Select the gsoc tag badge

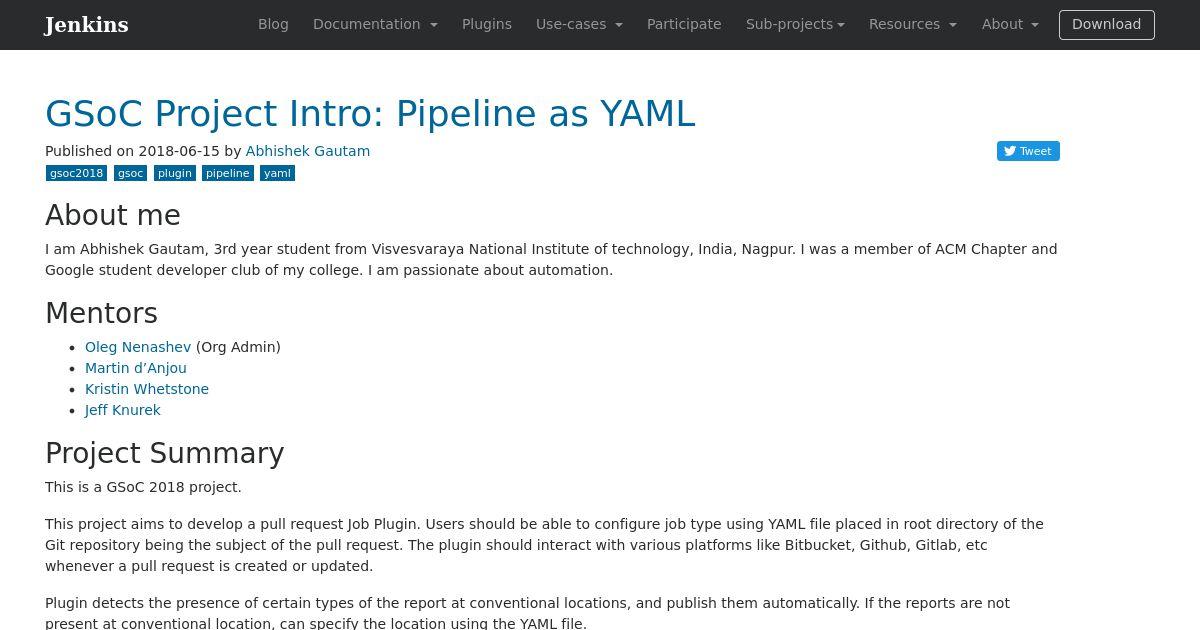tap(130, 173)
